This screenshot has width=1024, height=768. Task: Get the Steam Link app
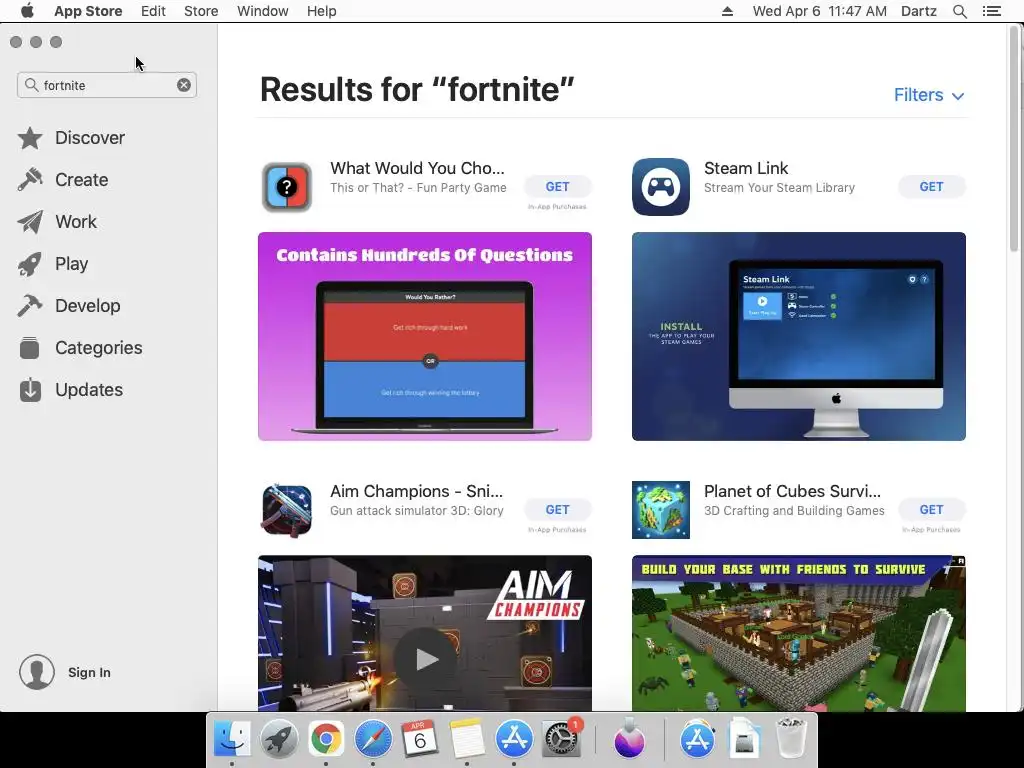pos(931,187)
